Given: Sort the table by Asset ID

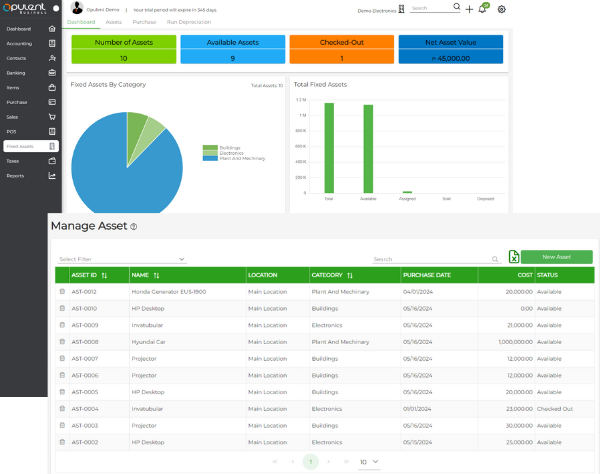Looking at the screenshot, I should (104, 274).
